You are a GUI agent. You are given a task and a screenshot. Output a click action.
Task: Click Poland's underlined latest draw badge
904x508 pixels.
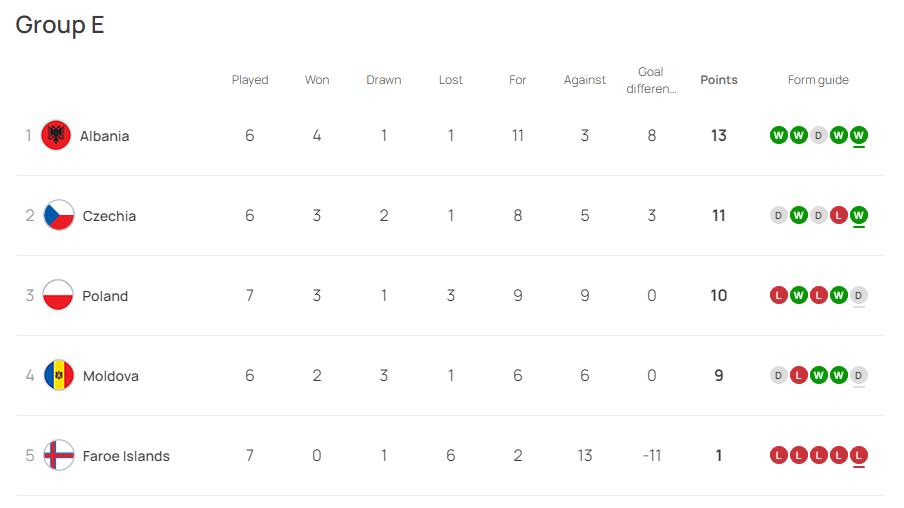pos(858,296)
